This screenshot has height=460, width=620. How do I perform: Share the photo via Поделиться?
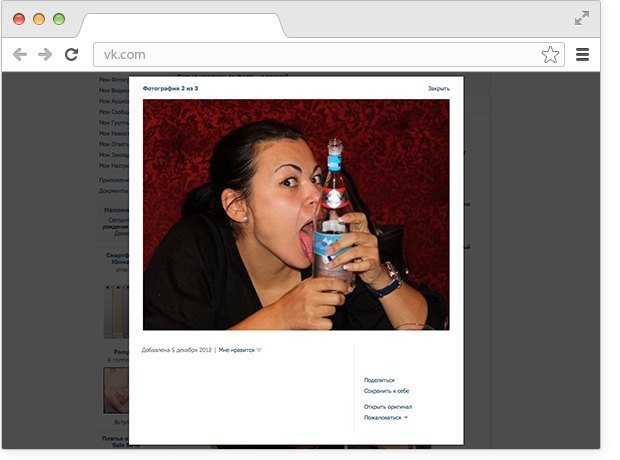pyautogui.click(x=379, y=380)
